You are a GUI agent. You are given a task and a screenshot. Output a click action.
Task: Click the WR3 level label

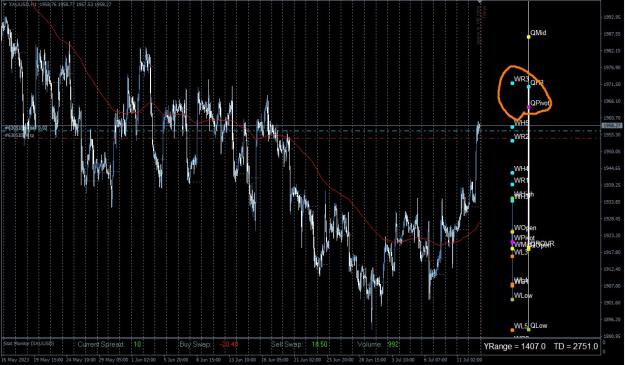point(521,79)
